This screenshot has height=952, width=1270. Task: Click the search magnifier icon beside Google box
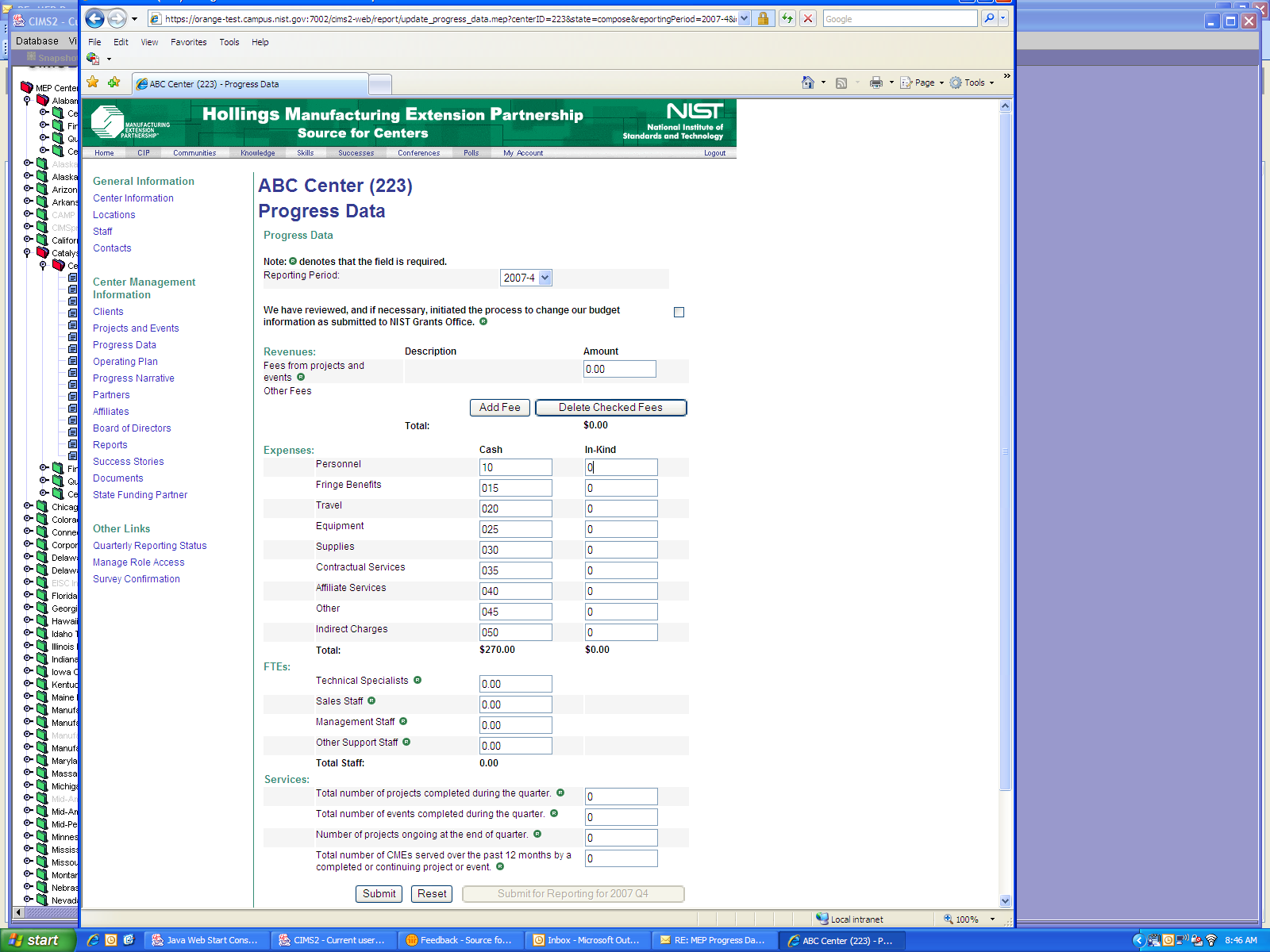(989, 19)
